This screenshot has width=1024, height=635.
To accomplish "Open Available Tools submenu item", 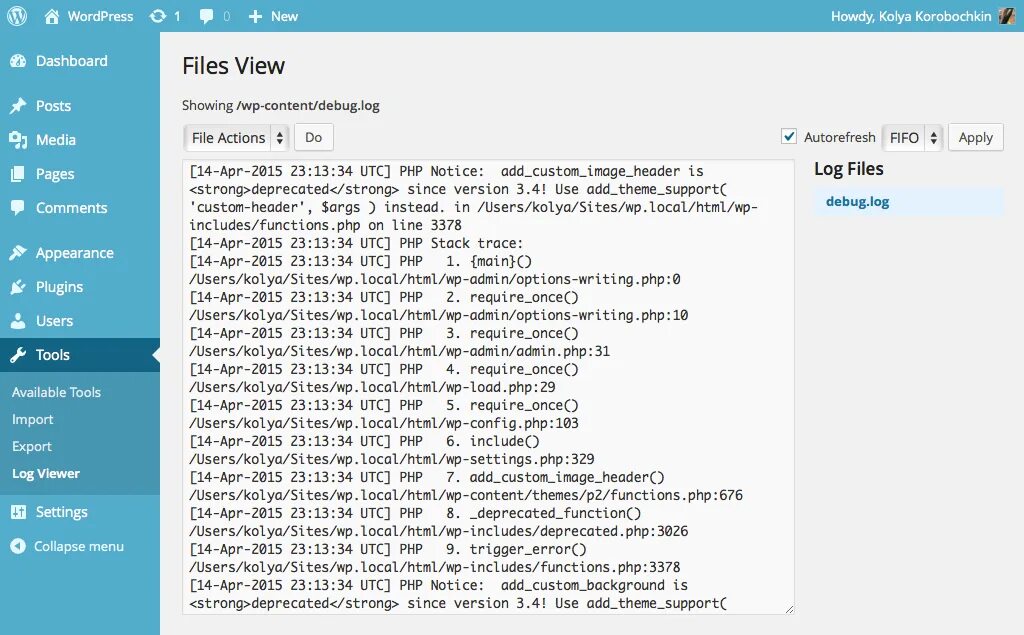I will click(56, 392).
